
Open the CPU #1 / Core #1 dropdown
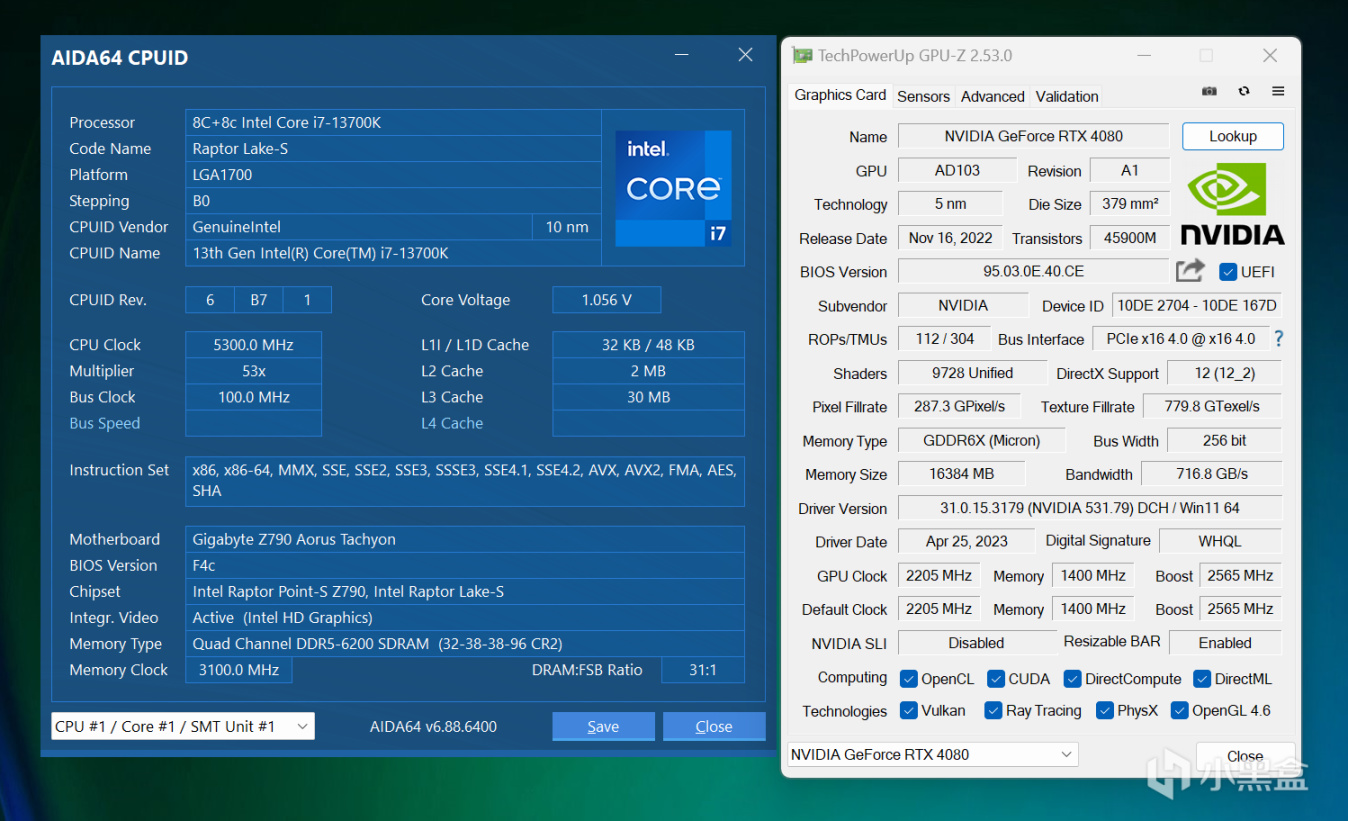pos(183,726)
